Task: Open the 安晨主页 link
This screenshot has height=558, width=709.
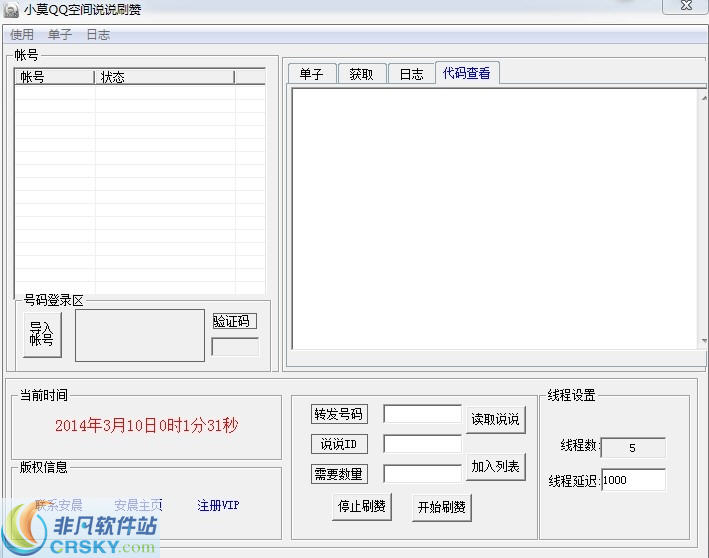Action: click(x=138, y=505)
